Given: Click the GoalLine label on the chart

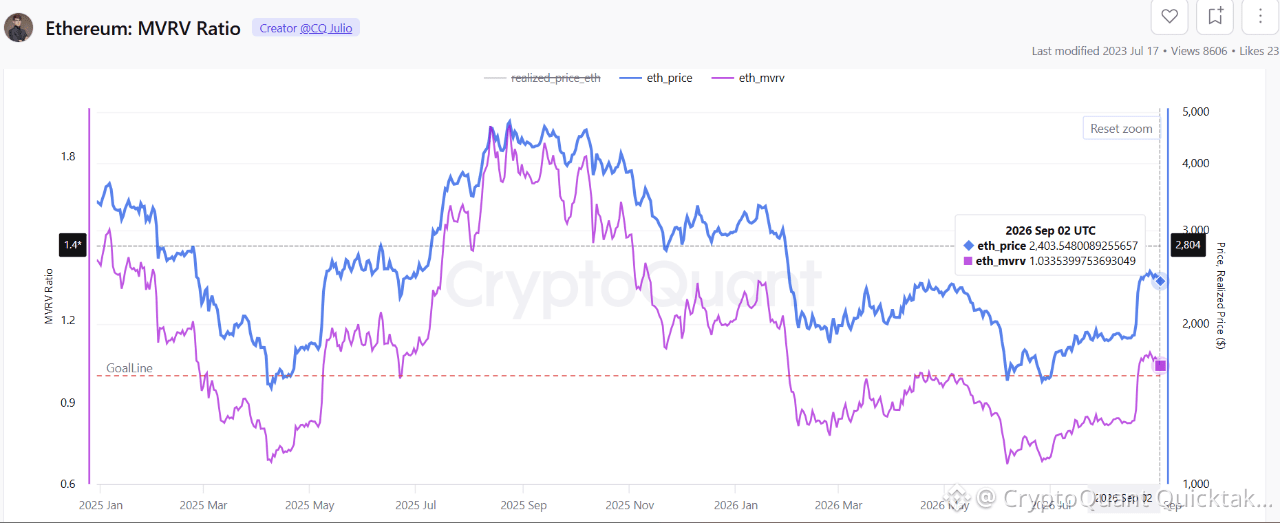Looking at the screenshot, I should 129,368.
